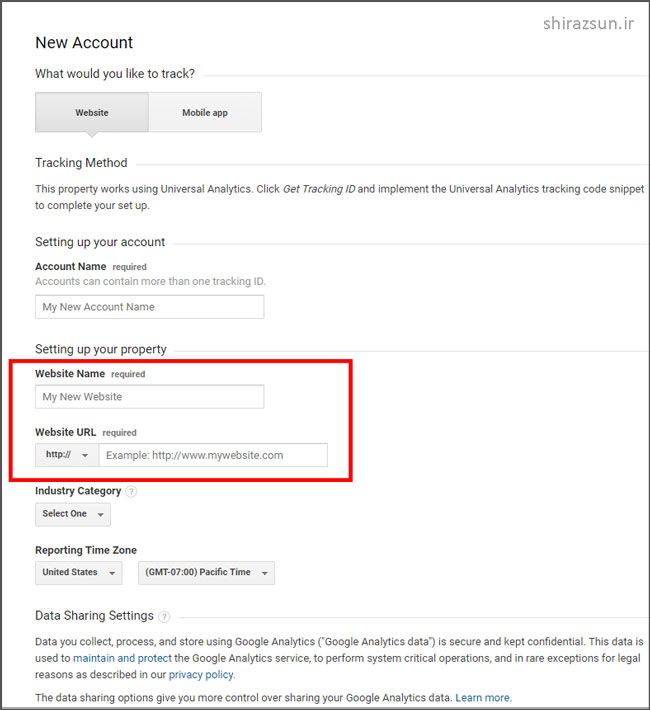Viewport: 650px width, 710px height.
Task: Follow the privacy policy link
Action: (201, 675)
